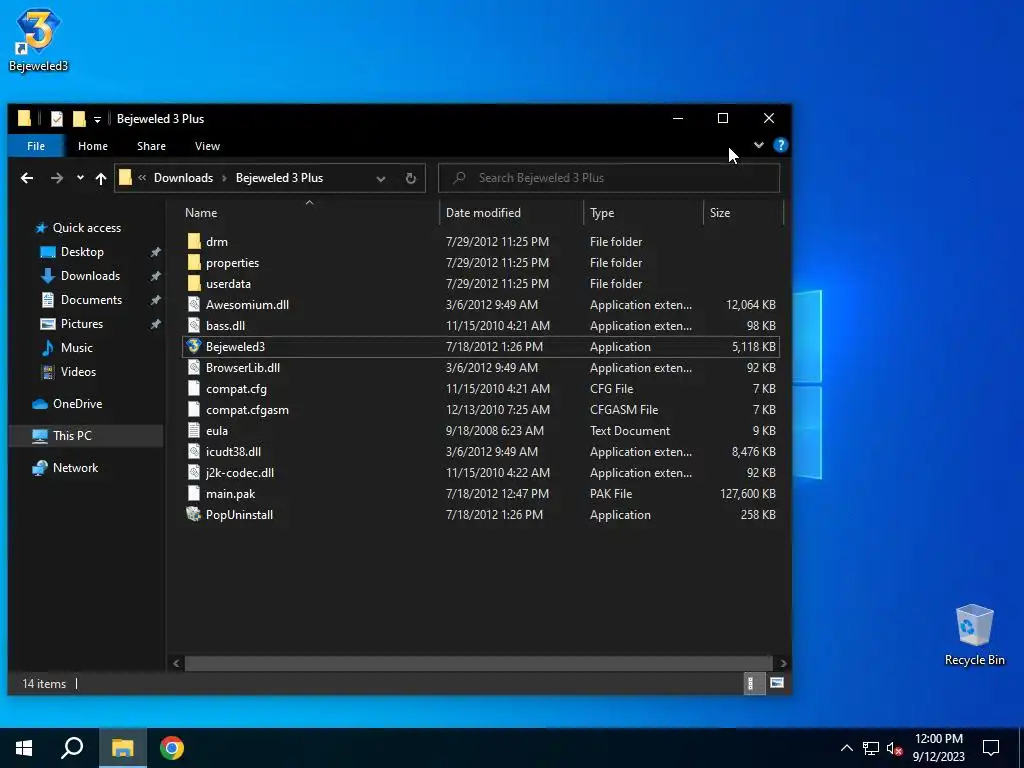The height and width of the screenshot is (768, 1024).
Task: Open taskbar Search magnifier
Action: (72, 748)
